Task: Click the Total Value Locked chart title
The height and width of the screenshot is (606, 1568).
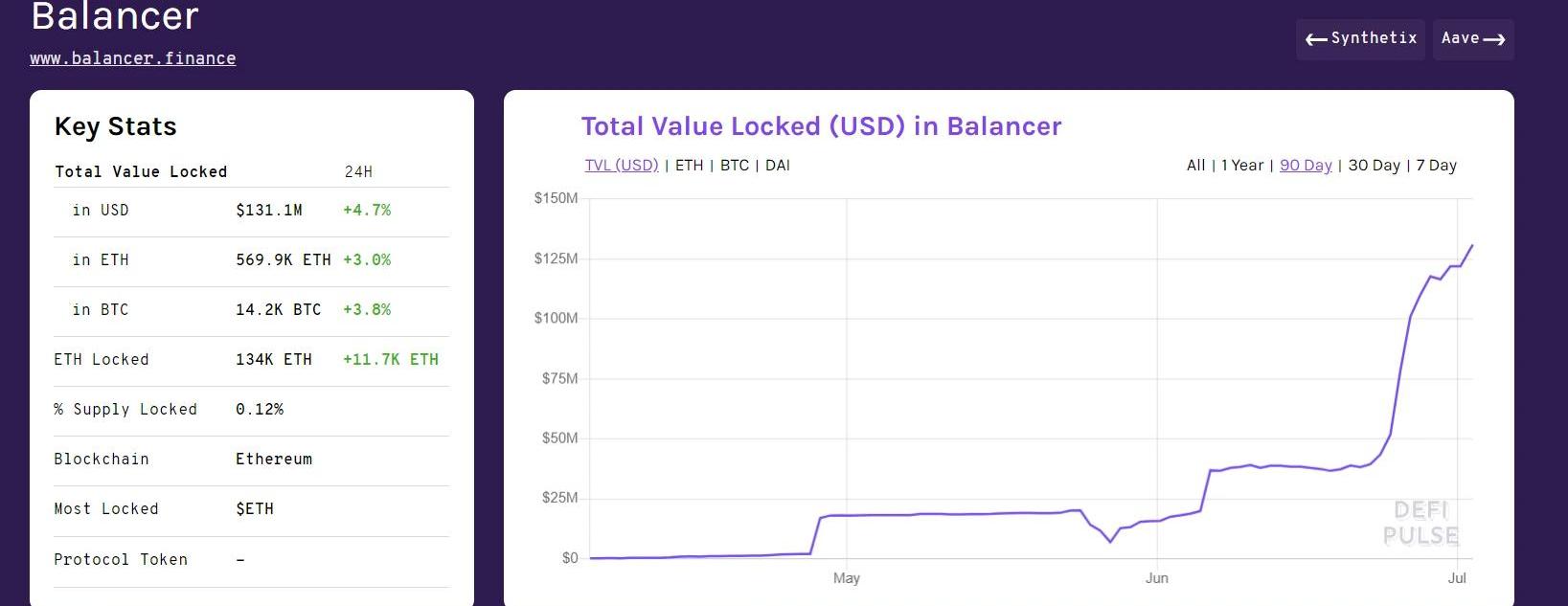Action: coord(821,126)
